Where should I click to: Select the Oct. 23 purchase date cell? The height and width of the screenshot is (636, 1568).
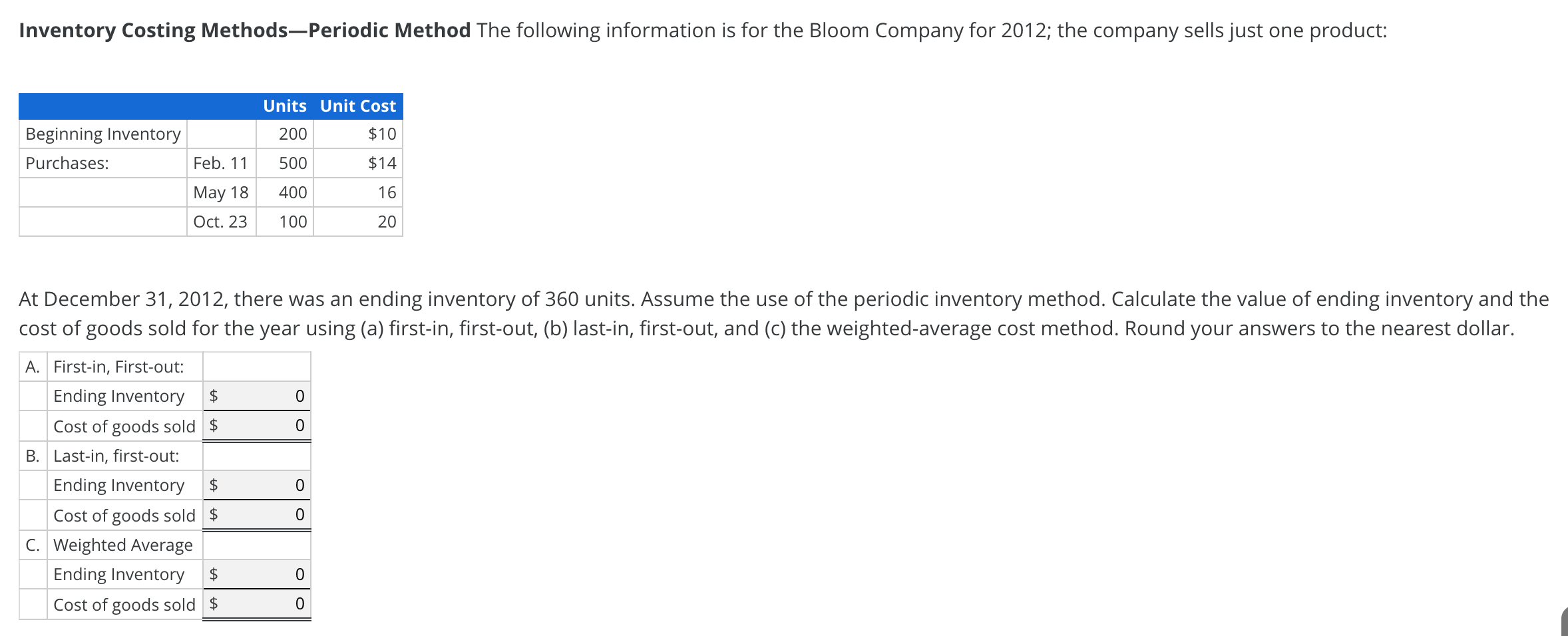point(220,222)
